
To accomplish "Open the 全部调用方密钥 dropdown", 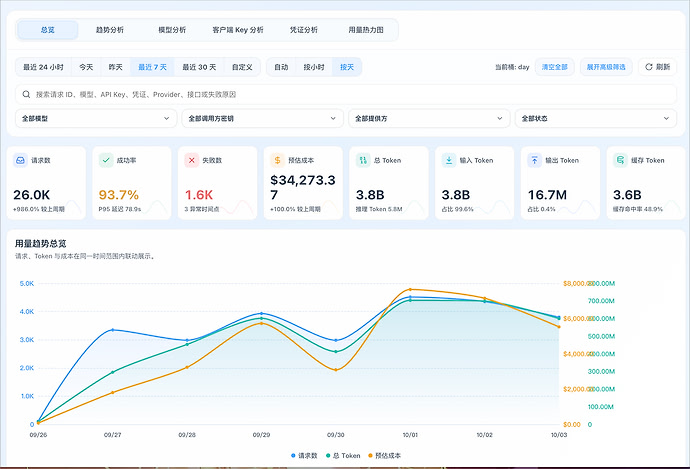I will (262, 118).
